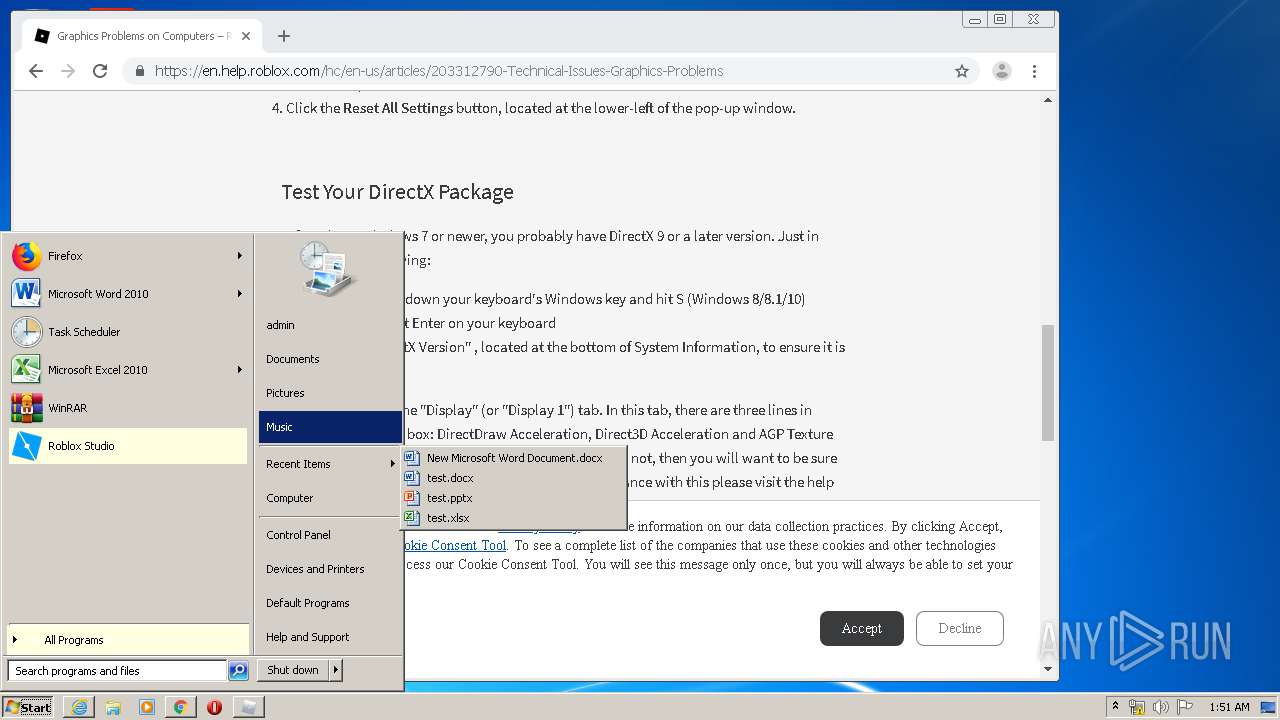This screenshot has height=720, width=1280.
Task: Click the user account picture icon
Action: point(328,268)
